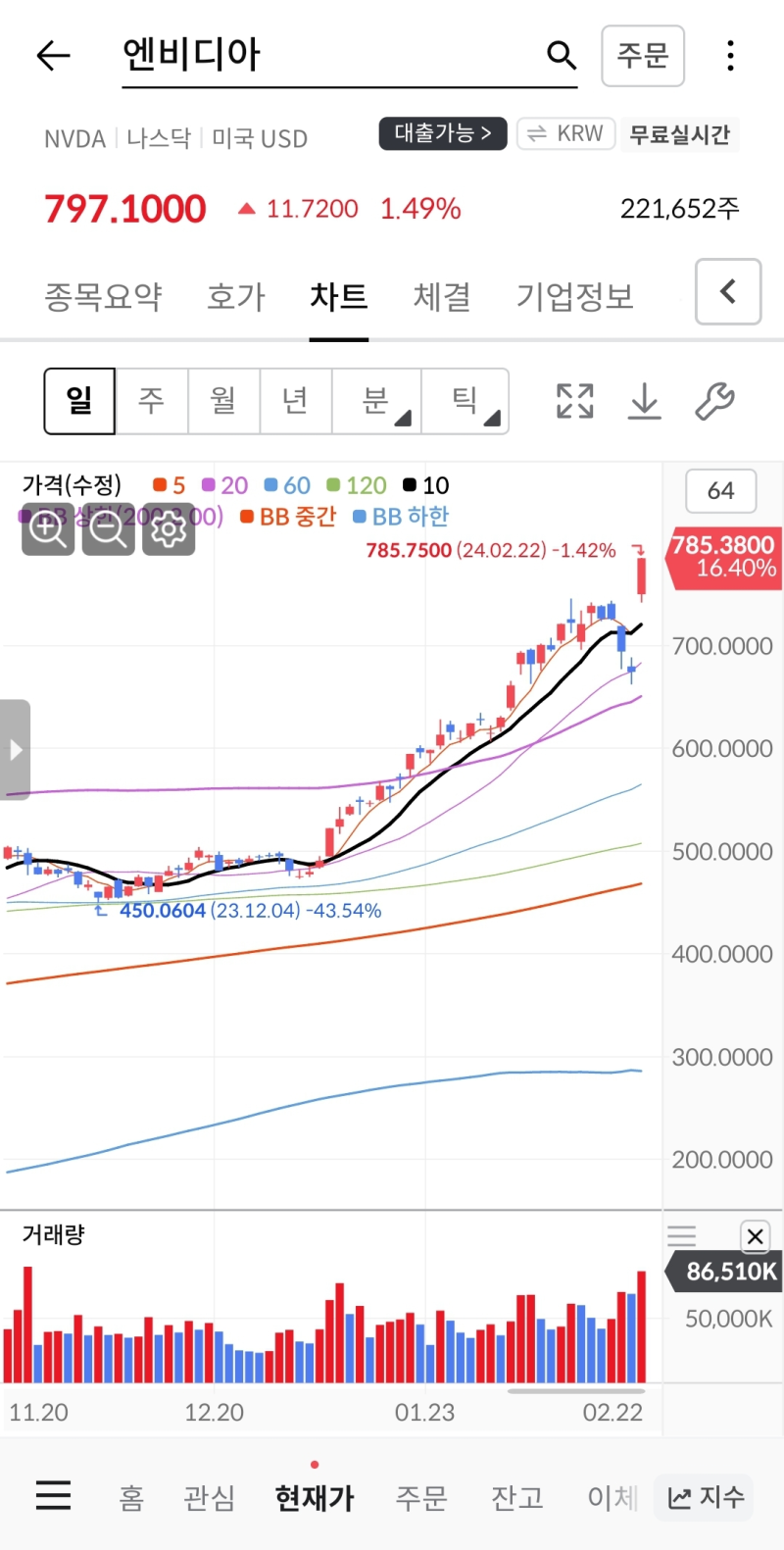Go back with the left arrow
Screen dimensions: 784x1550
53,56
